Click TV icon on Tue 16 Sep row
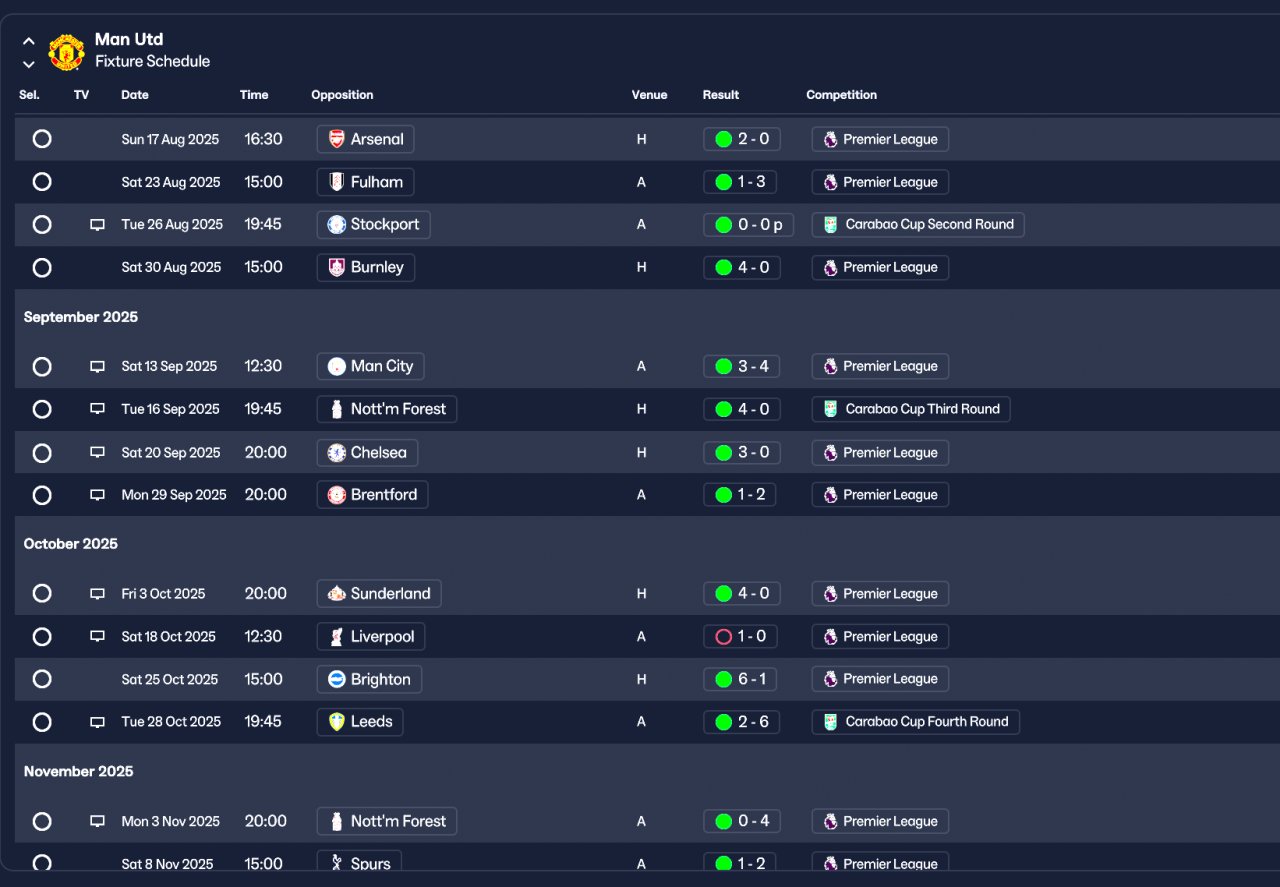This screenshot has width=1280, height=887. point(97,409)
